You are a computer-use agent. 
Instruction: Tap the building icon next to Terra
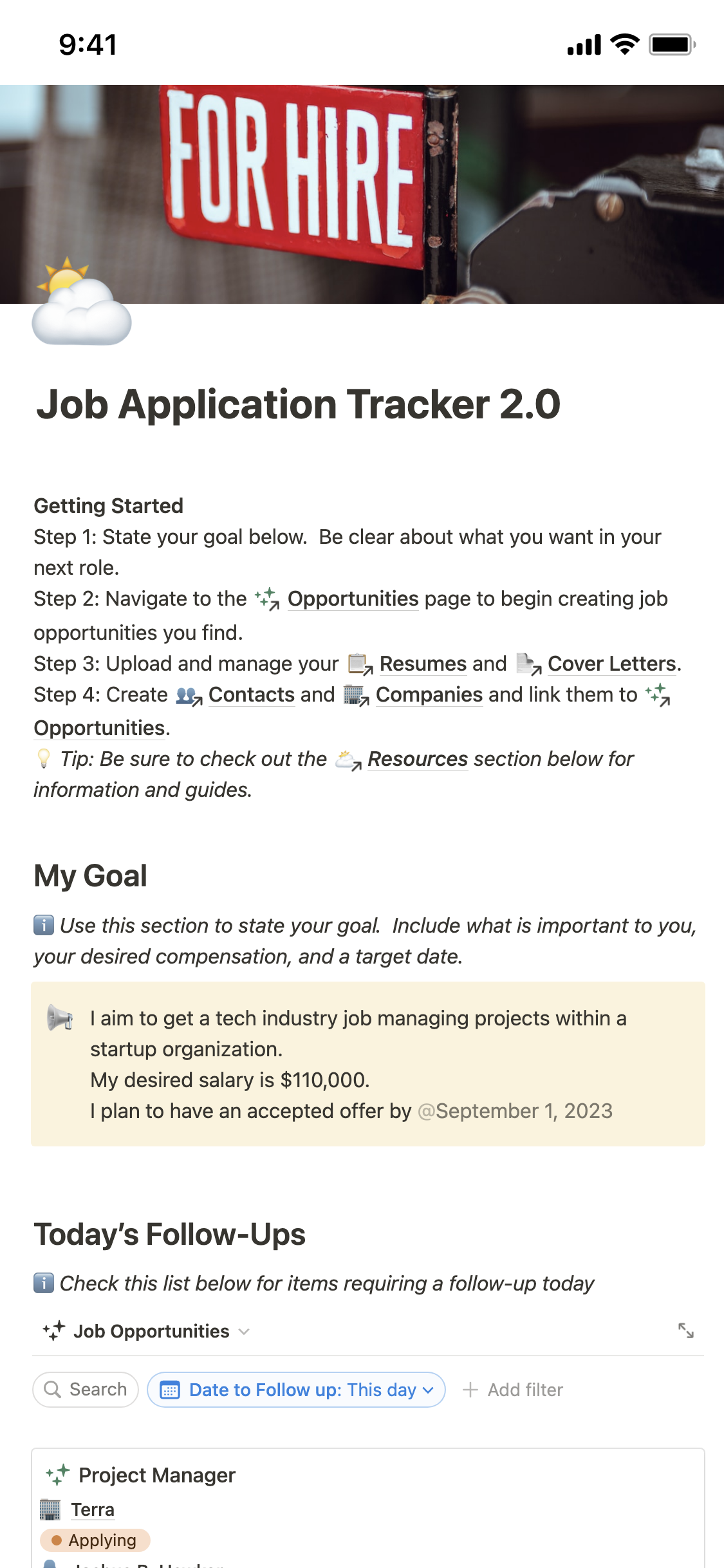[50, 1509]
